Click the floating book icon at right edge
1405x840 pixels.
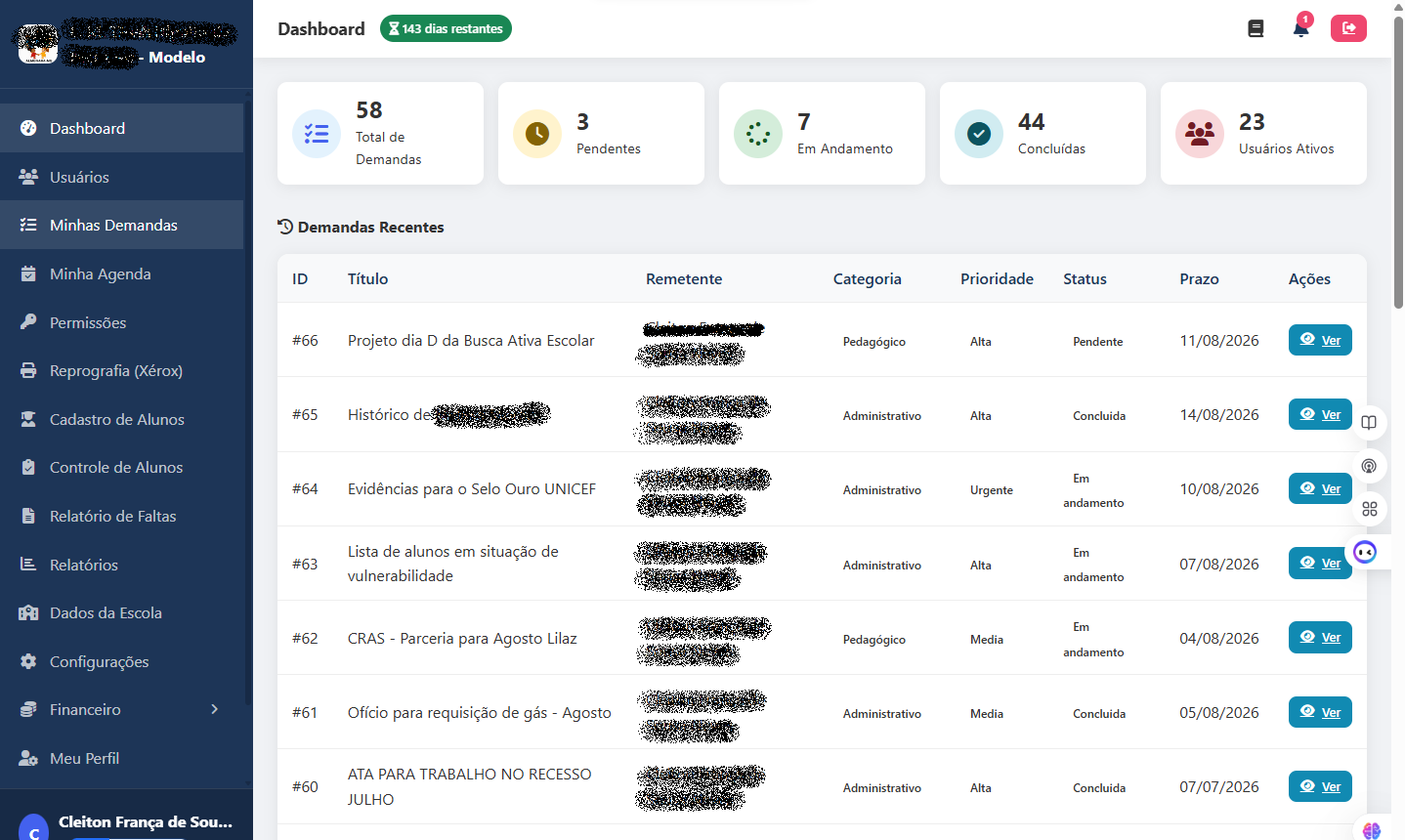(1369, 423)
